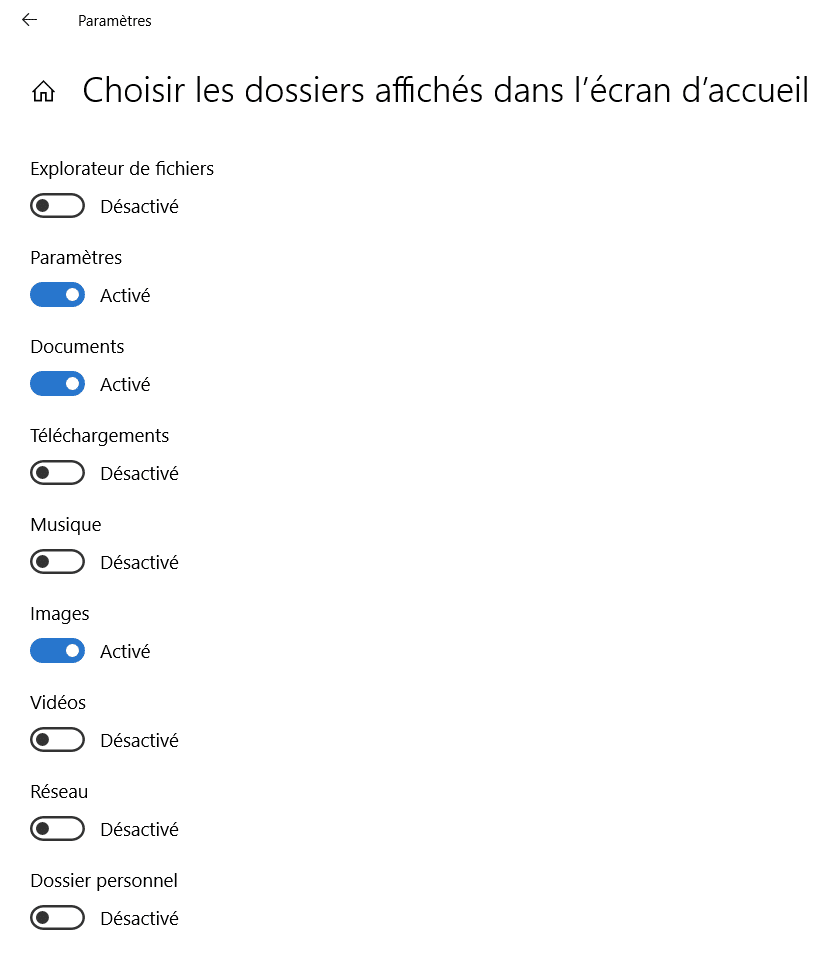The image size is (822, 975).
Task: Click the 'Explorateur de fichiers' label text
Action: click(122, 169)
